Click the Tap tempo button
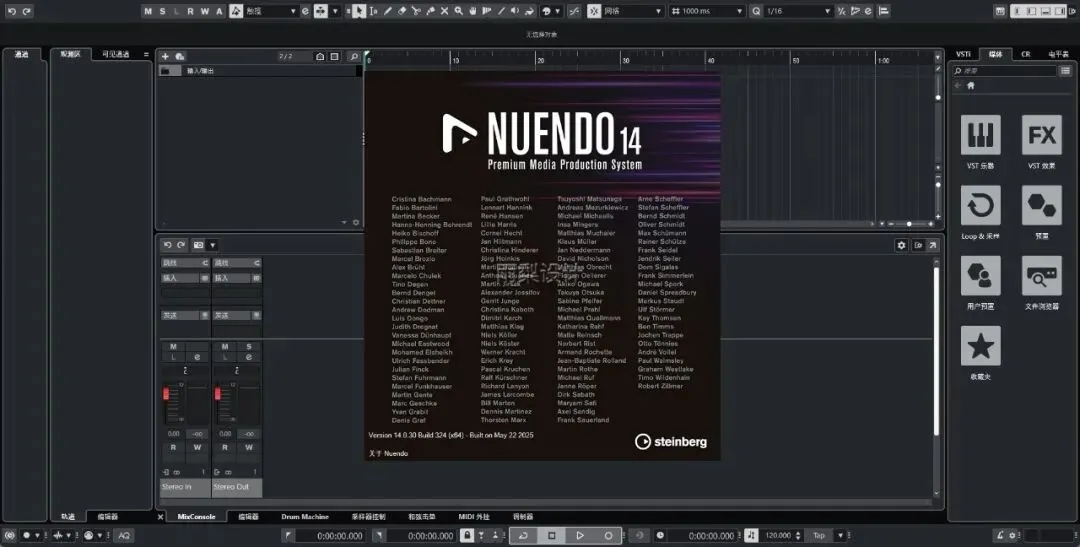Image resolution: width=1080 pixels, height=547 pixels. click(819, 535)
